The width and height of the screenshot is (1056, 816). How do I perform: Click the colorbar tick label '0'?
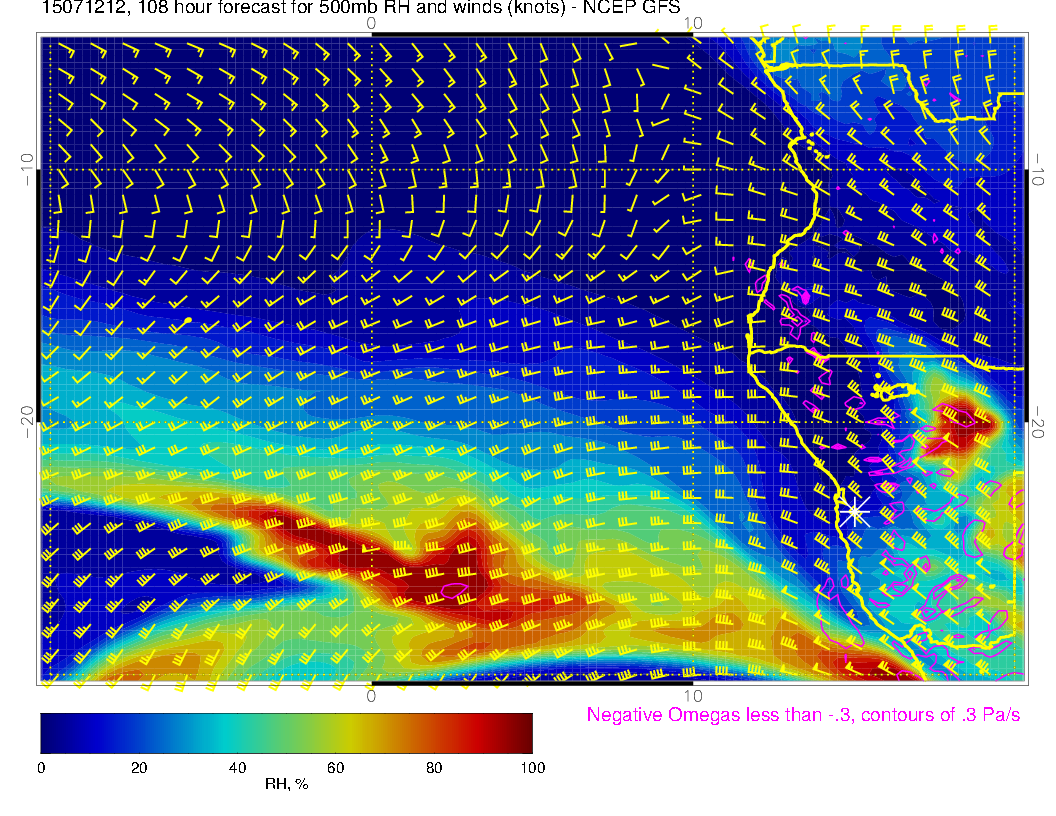[41, 768]
